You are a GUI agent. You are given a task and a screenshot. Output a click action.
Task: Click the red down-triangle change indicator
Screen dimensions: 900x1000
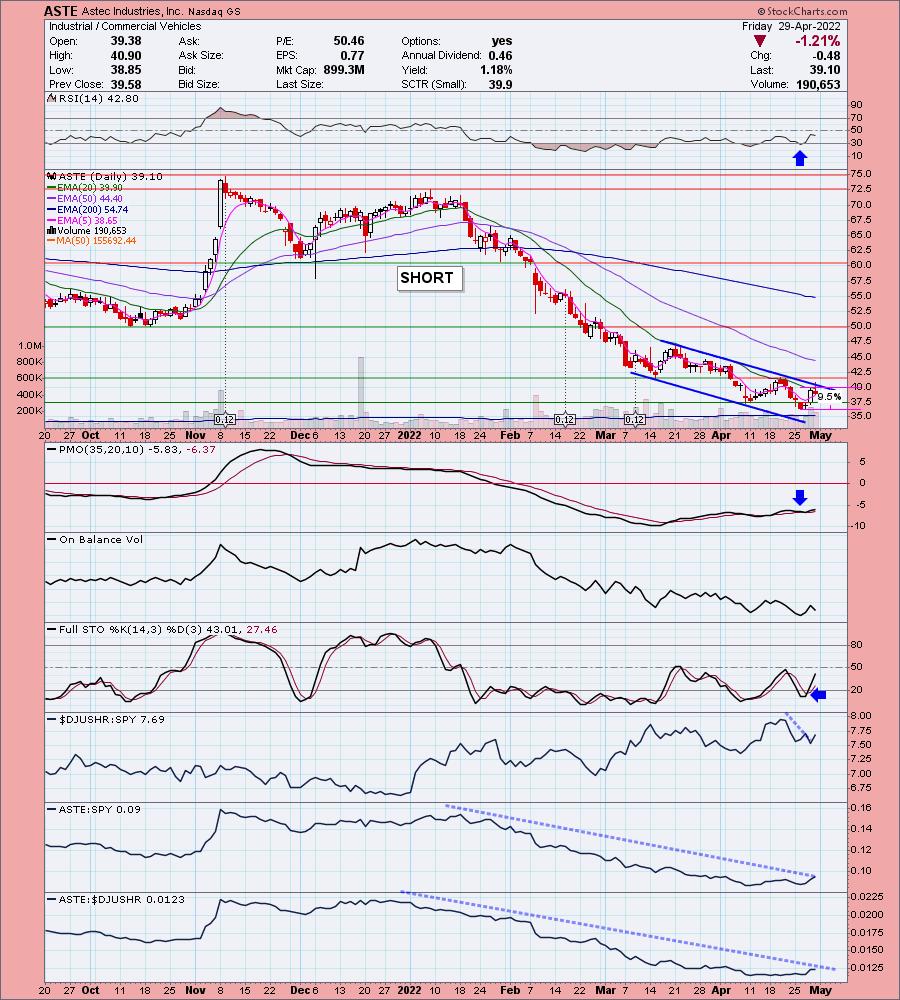759,41
